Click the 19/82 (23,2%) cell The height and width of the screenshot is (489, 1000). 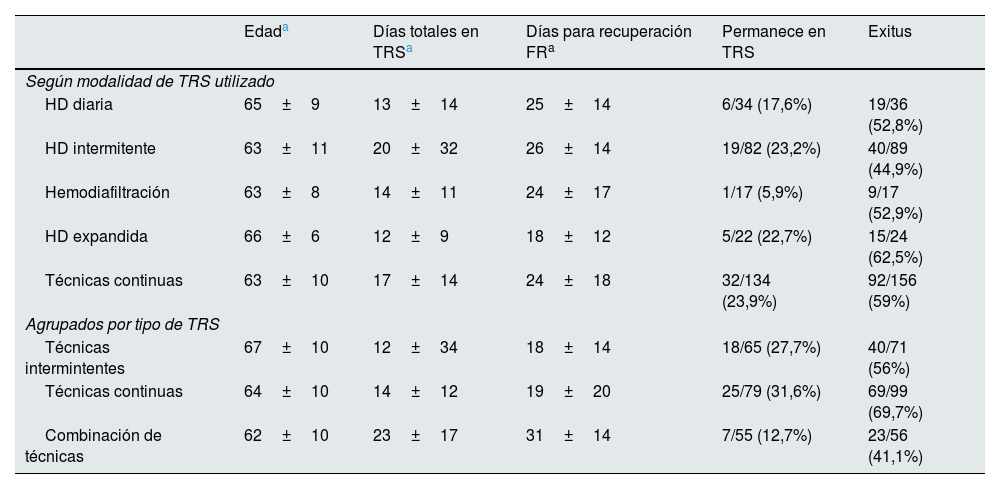pos(771,148)
